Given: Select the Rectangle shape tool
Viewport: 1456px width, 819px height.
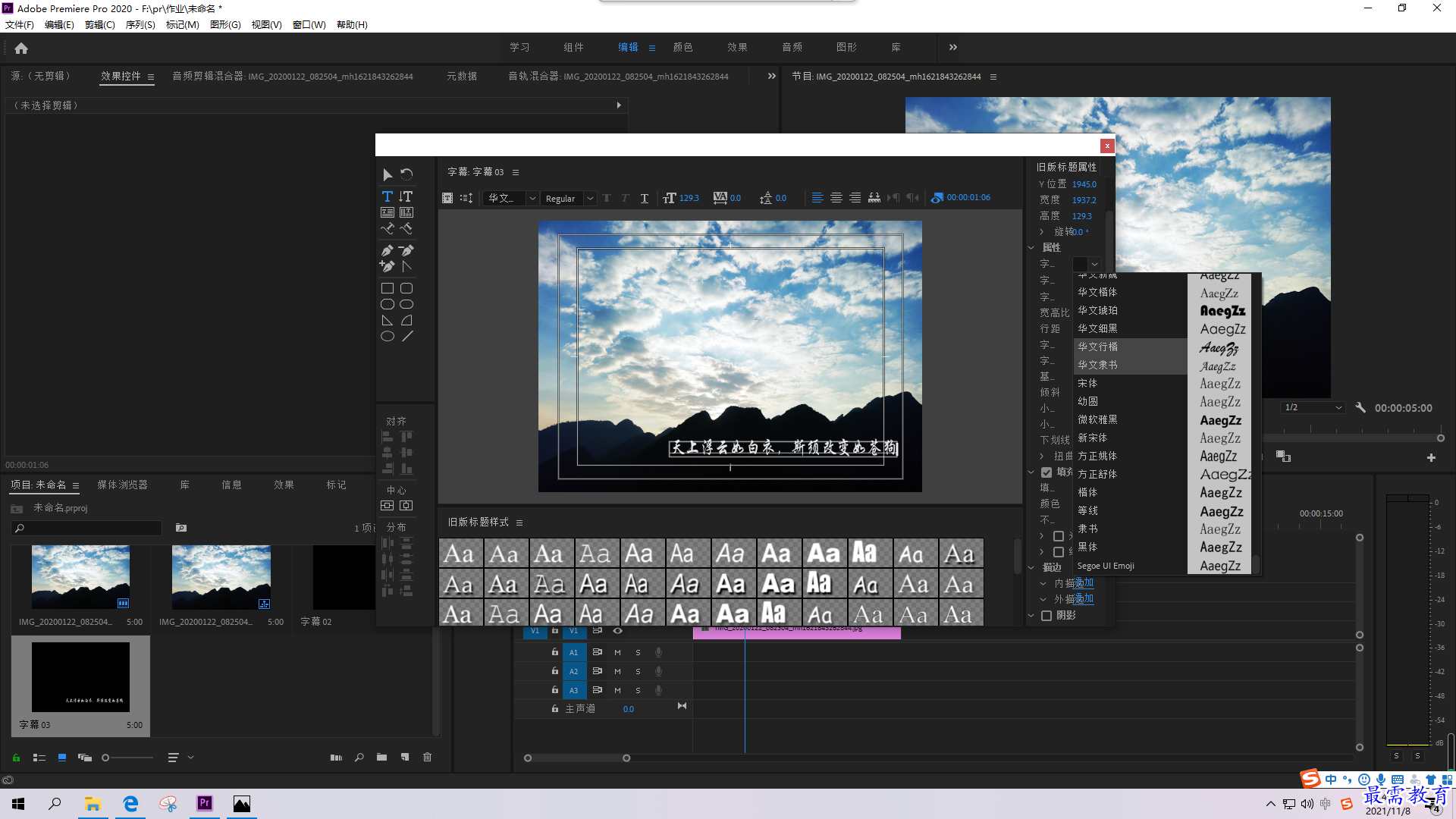Looking at the screenshot, I should (388, 288).
